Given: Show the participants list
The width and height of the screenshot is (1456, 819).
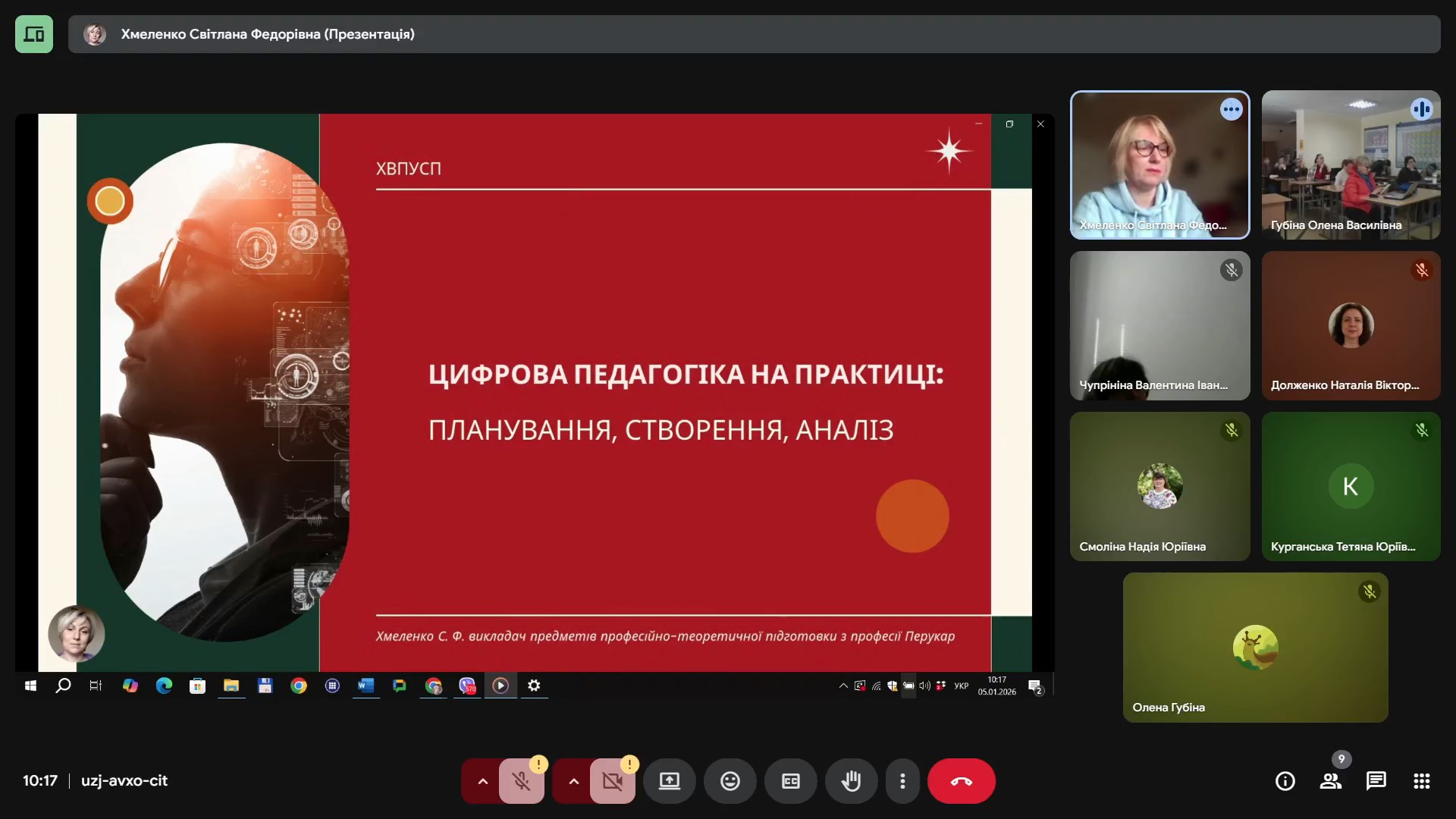Looking at the screenshot, I should coord(1330,781).
